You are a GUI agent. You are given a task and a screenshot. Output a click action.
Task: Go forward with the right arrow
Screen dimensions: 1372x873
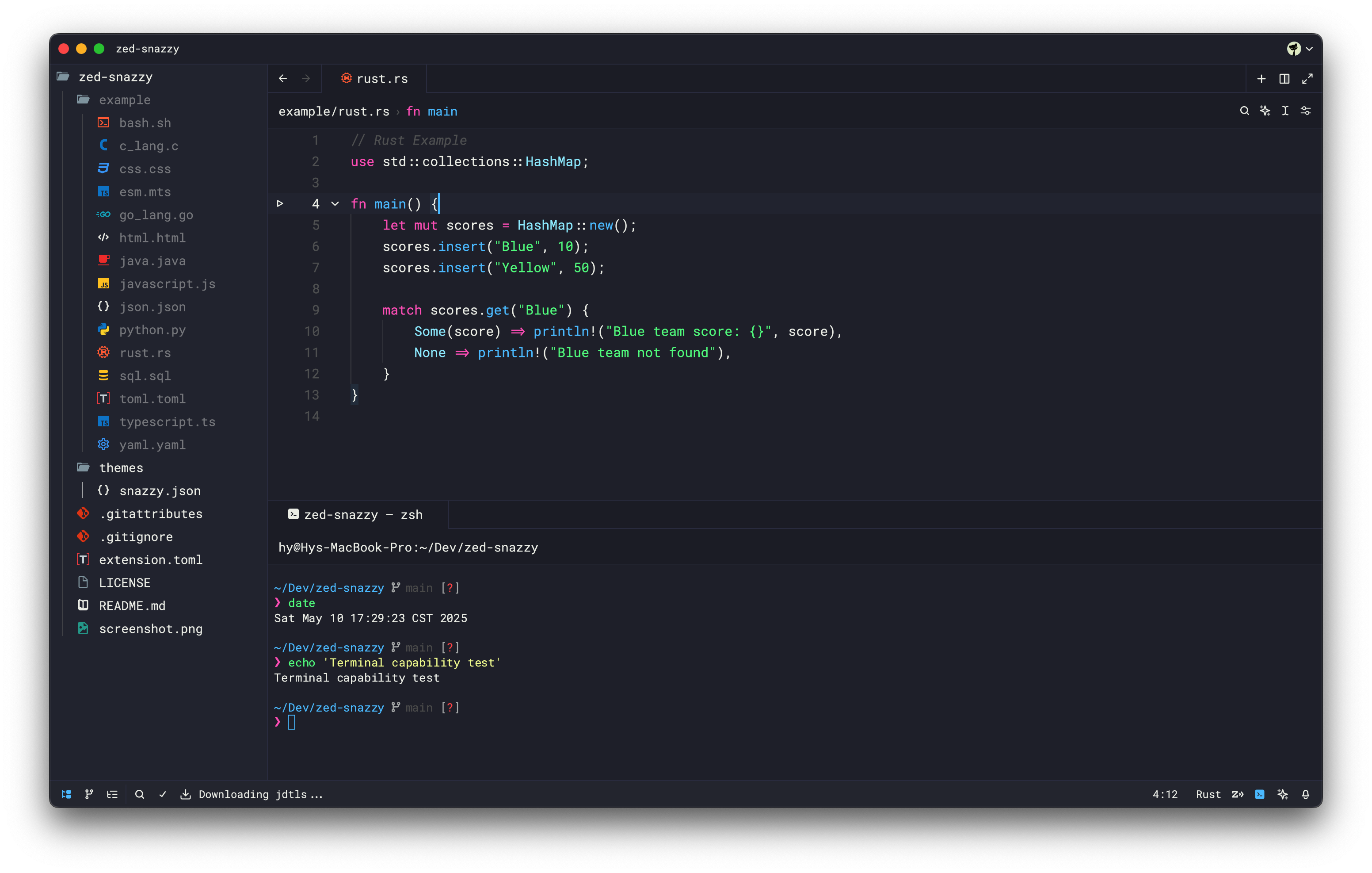click(x=306, y=78)
